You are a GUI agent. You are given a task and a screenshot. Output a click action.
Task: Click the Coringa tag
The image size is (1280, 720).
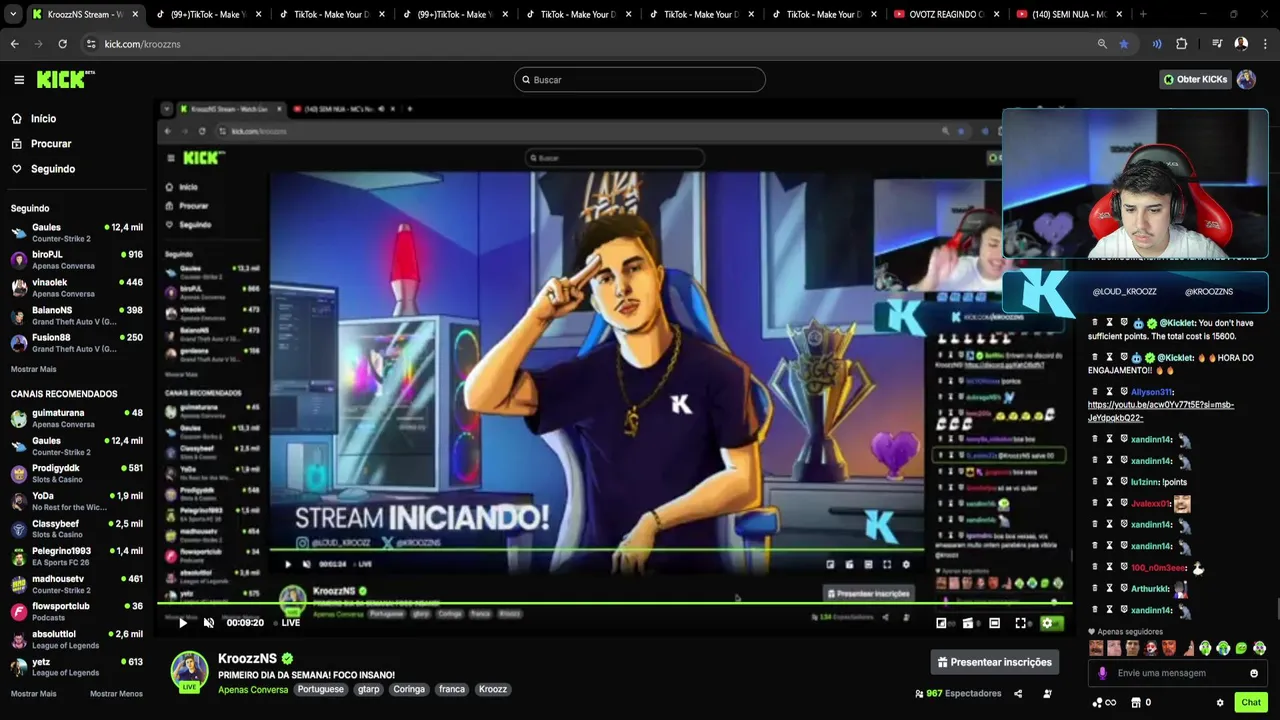click(408, 689)
